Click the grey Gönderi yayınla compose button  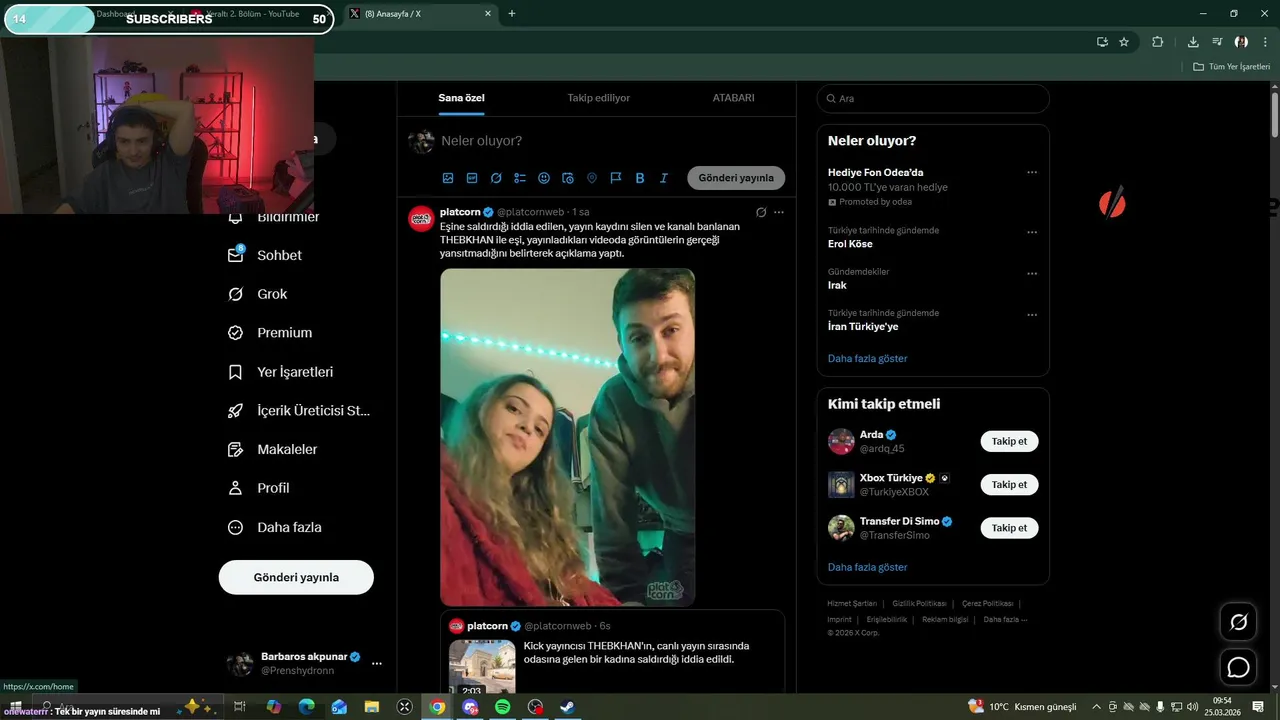point(736,178)
